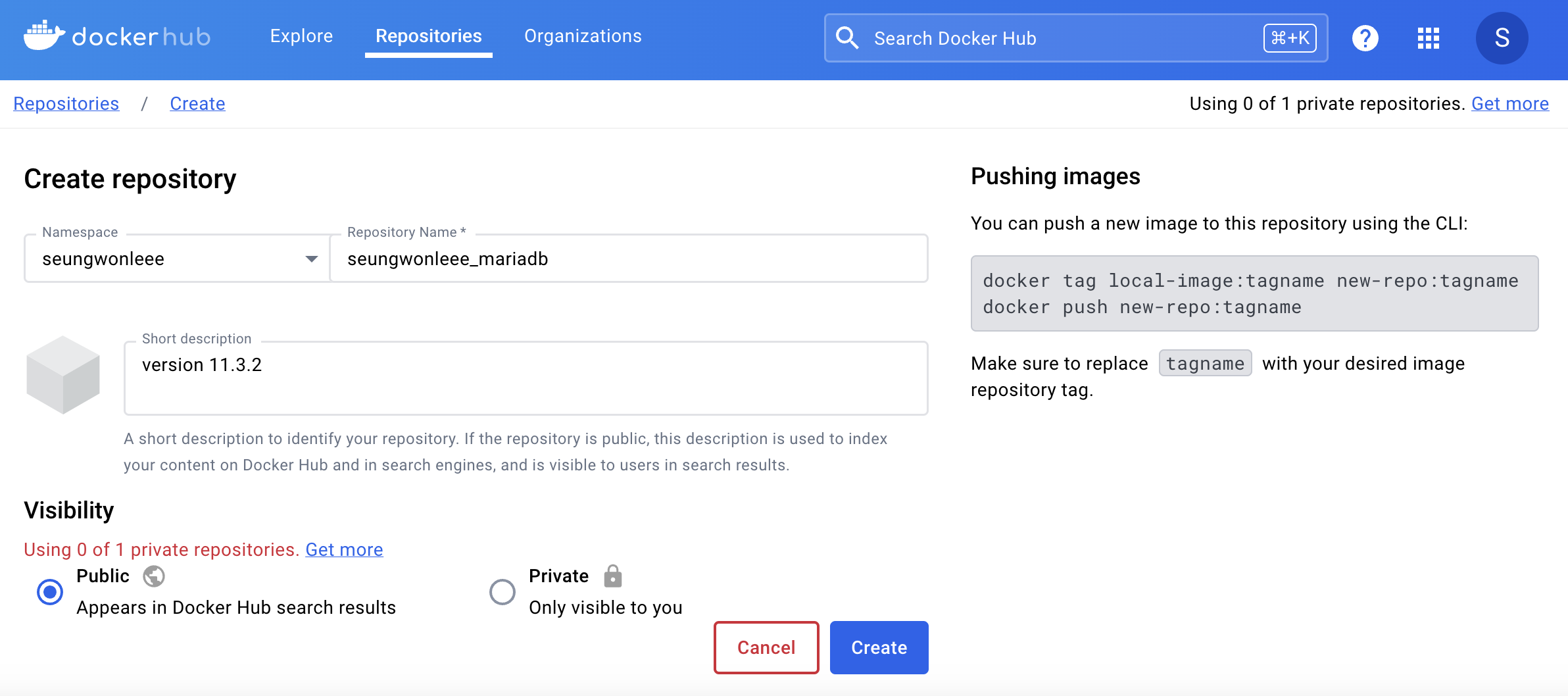The image size is (1568, 696).
Task: Click the Pushing images heading
Action: coord(1056,176)
